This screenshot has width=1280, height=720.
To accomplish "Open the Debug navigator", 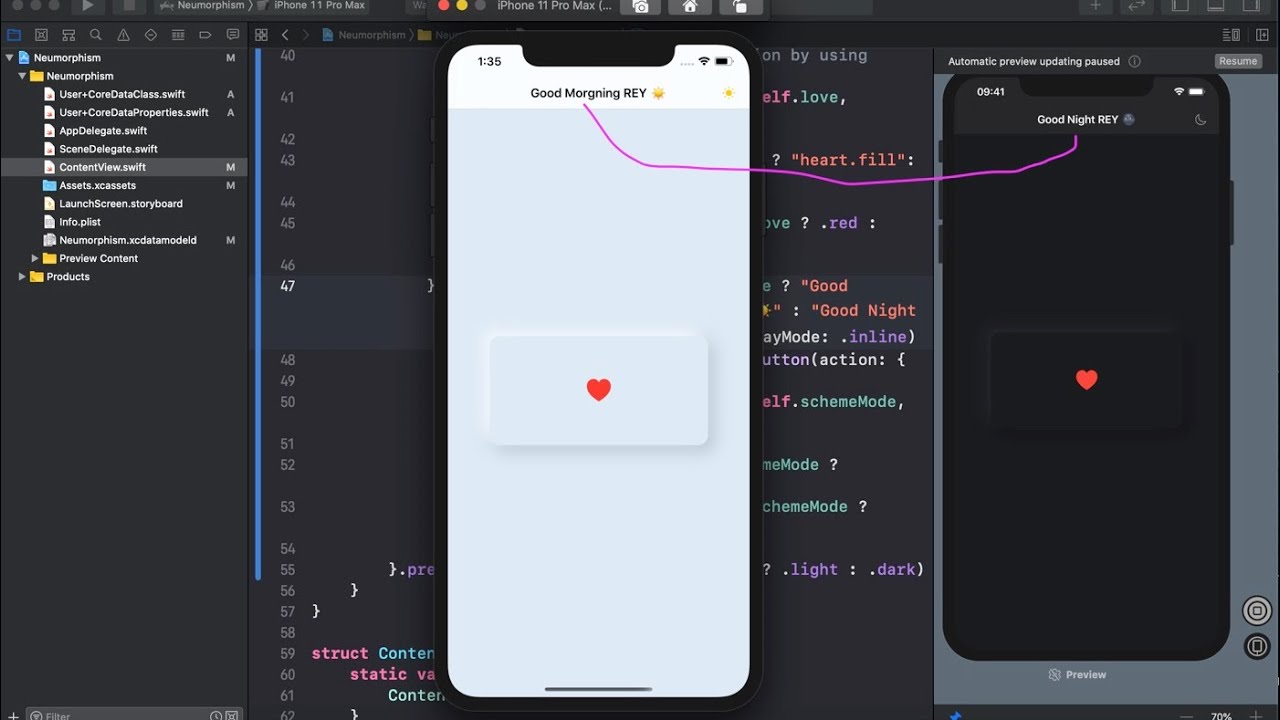I will 178,35.
